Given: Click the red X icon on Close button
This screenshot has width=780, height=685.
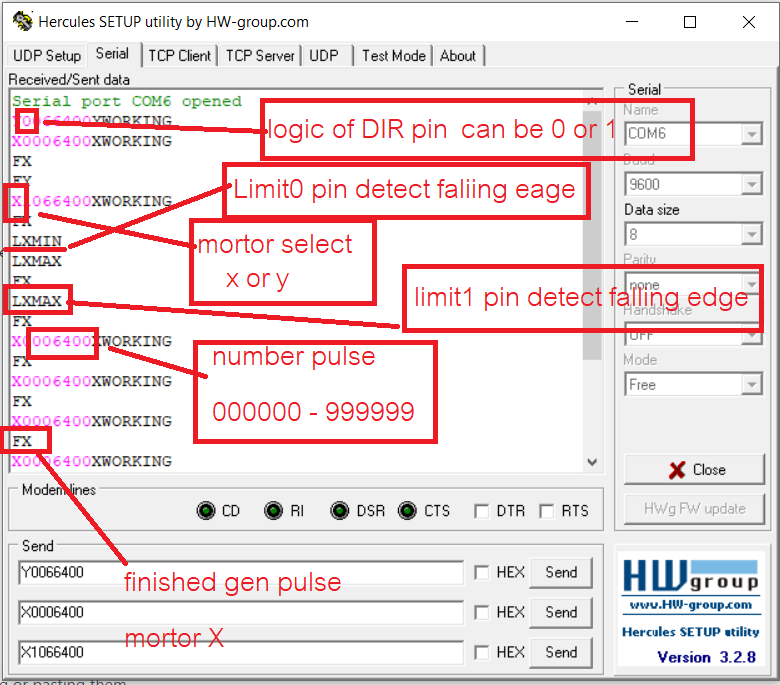Looking at the screenshot, I should coord(677,470).
